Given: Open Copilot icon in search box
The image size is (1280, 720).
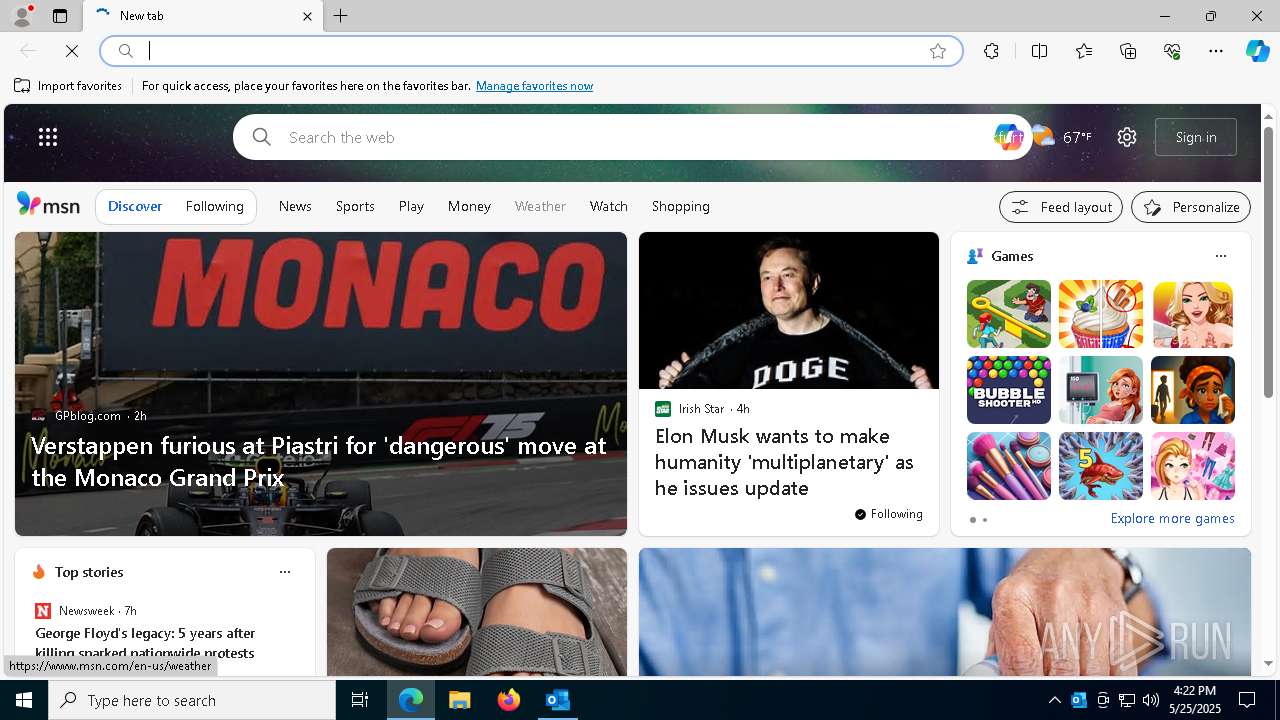Looking at the screenshot, I should (x=1007, y=137).
